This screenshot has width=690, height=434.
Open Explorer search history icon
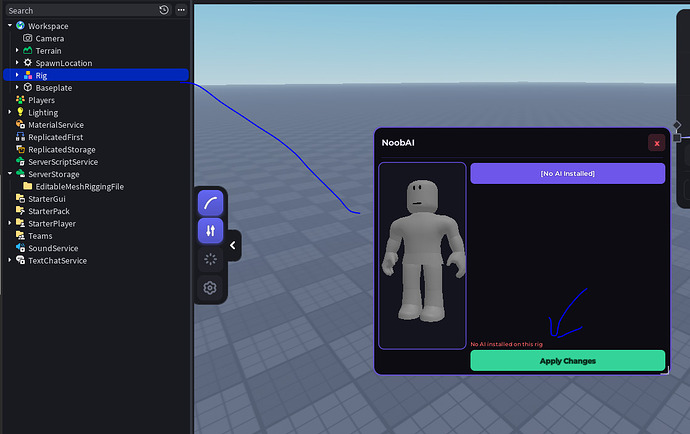click(164, 10)
